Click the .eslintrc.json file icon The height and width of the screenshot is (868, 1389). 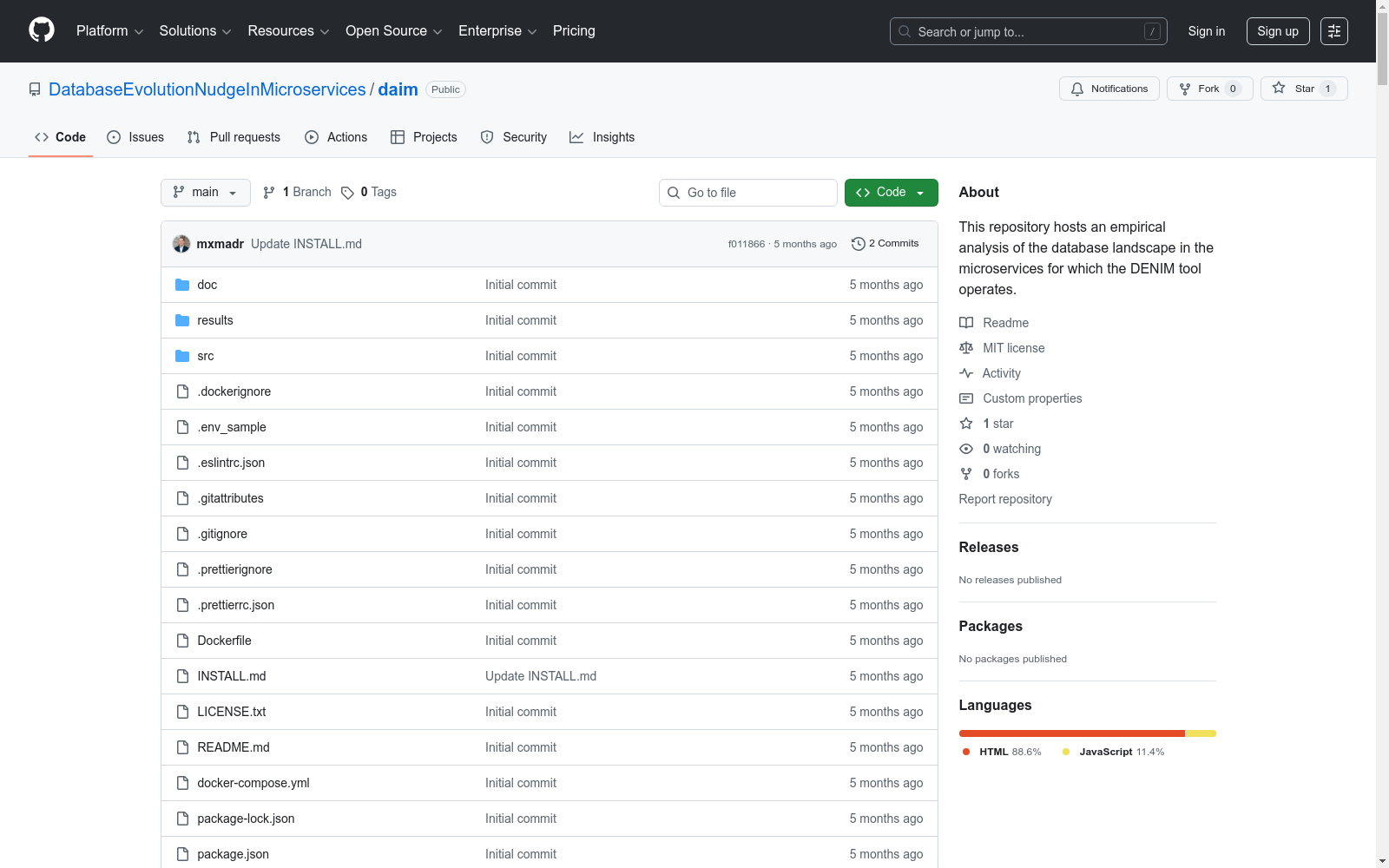coord(182,463)
